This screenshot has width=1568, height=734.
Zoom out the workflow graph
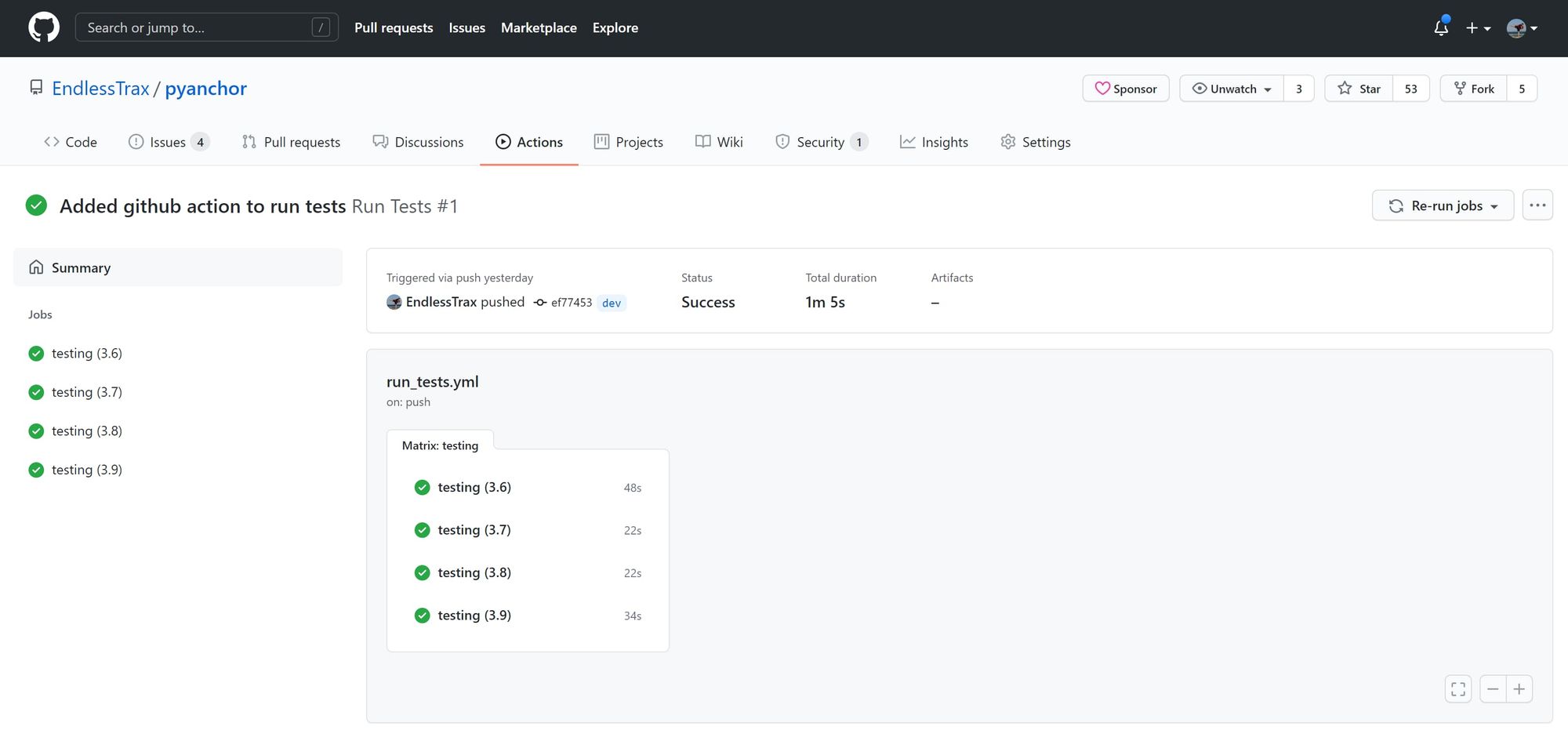point(1492,689)
